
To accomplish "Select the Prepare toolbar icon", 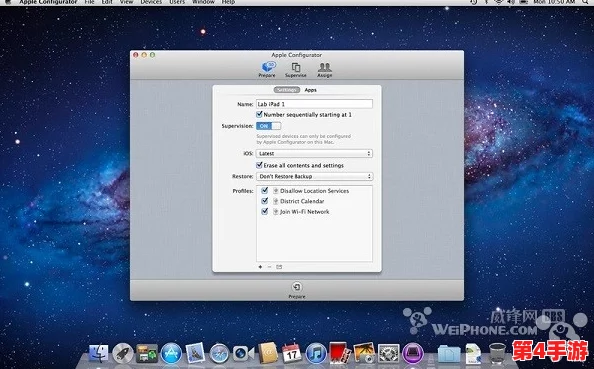I will point(267,70).
